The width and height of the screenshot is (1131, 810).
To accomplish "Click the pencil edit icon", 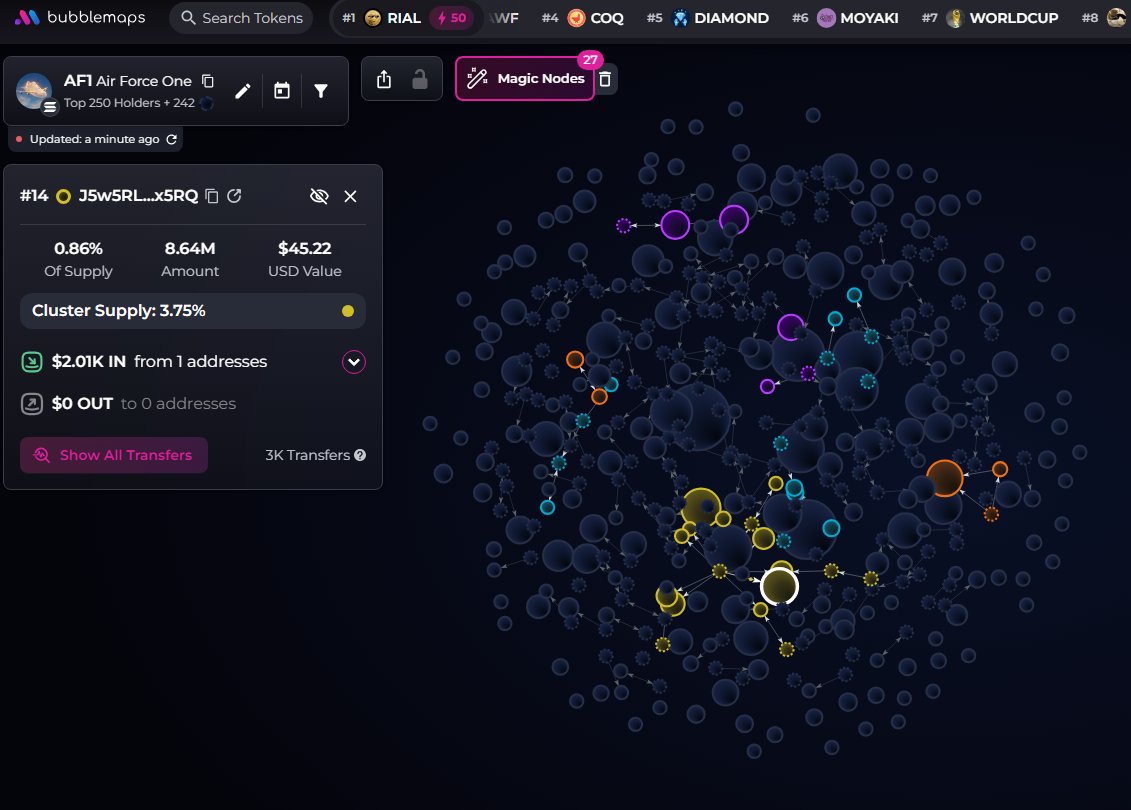I will 243,91.
